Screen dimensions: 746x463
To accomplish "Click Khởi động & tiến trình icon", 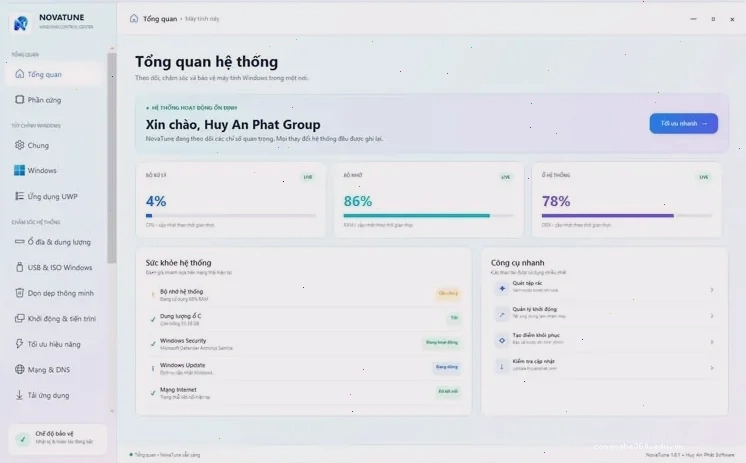I will (x=20, y=318).
